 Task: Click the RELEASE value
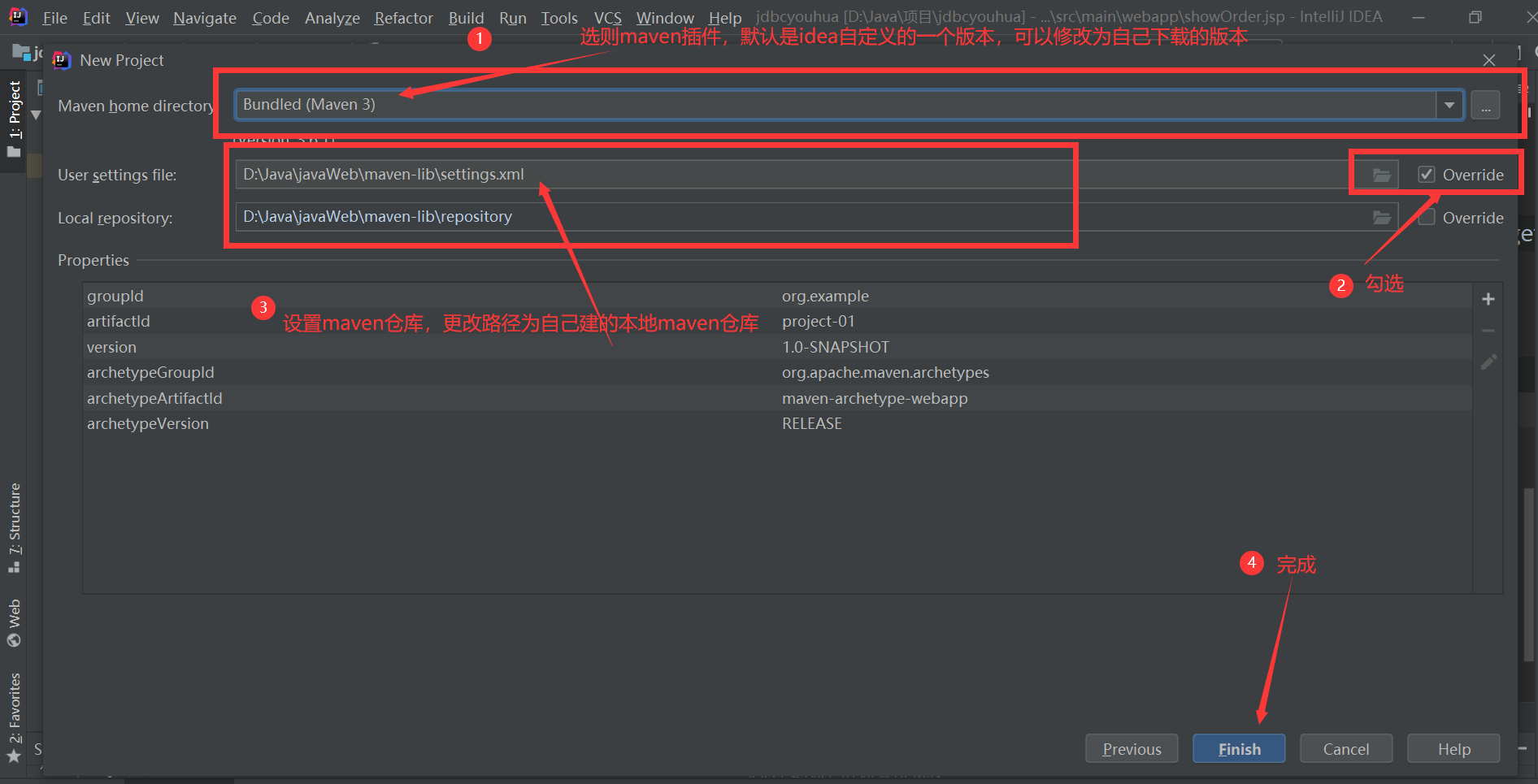pos(812,423)
